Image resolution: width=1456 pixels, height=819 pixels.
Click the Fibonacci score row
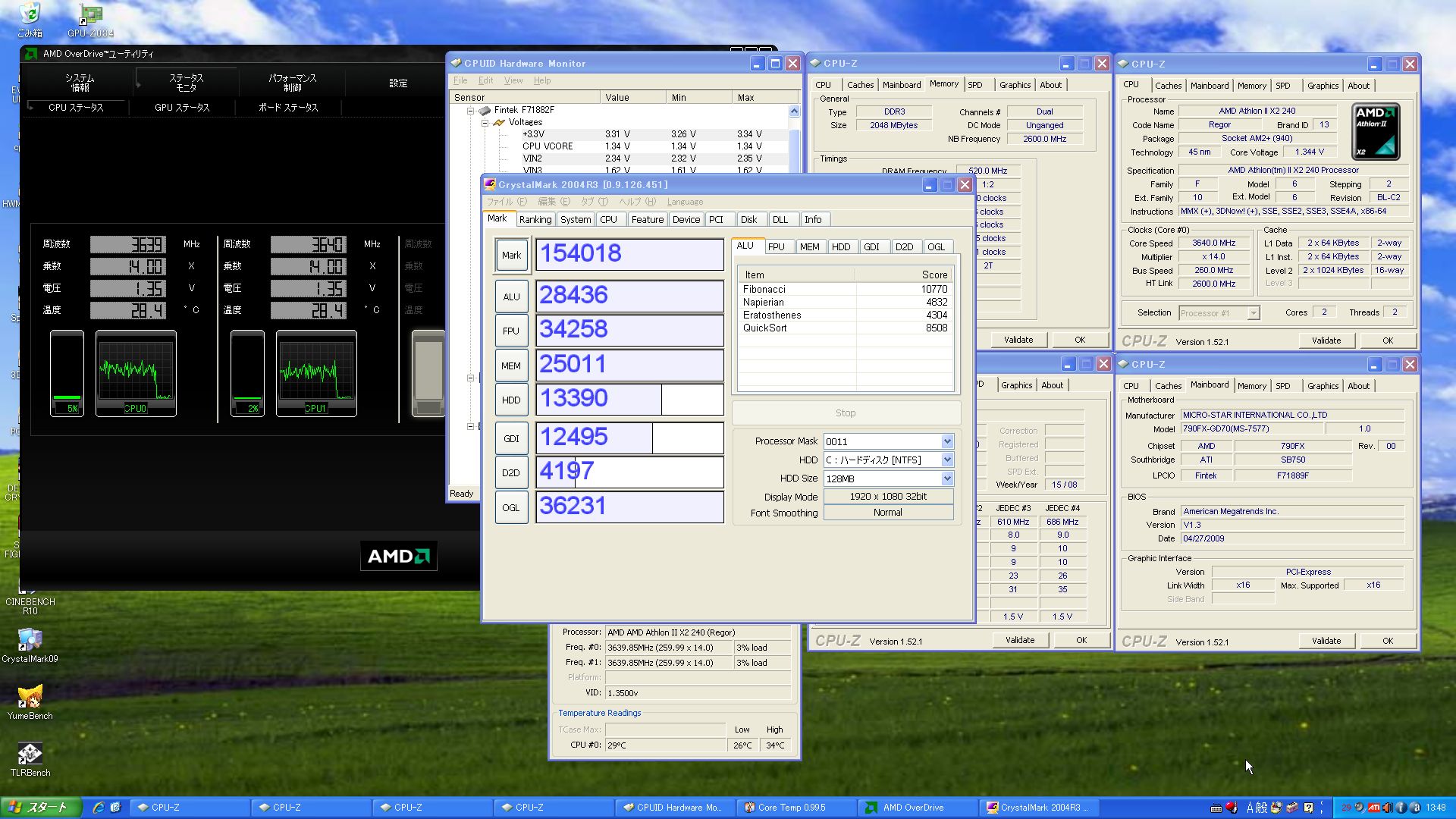pos(846,289)
